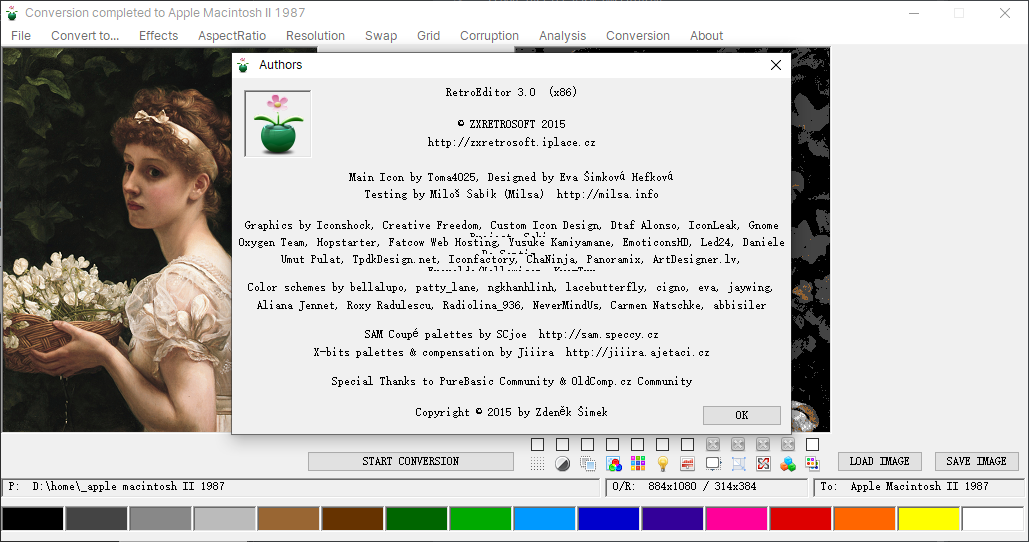Viewport: 1029px width, 542px height.
Task: Open the Corruption menu
Action: point(489,35)
